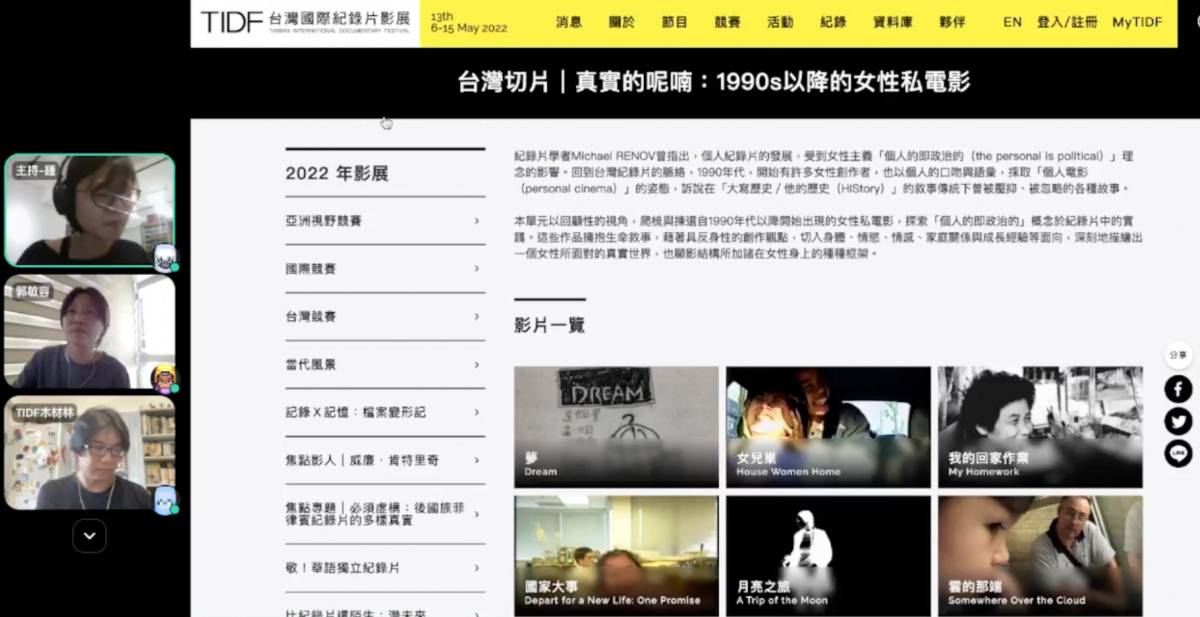Click 2022 年影展 sidebar heading

point(337,173)
